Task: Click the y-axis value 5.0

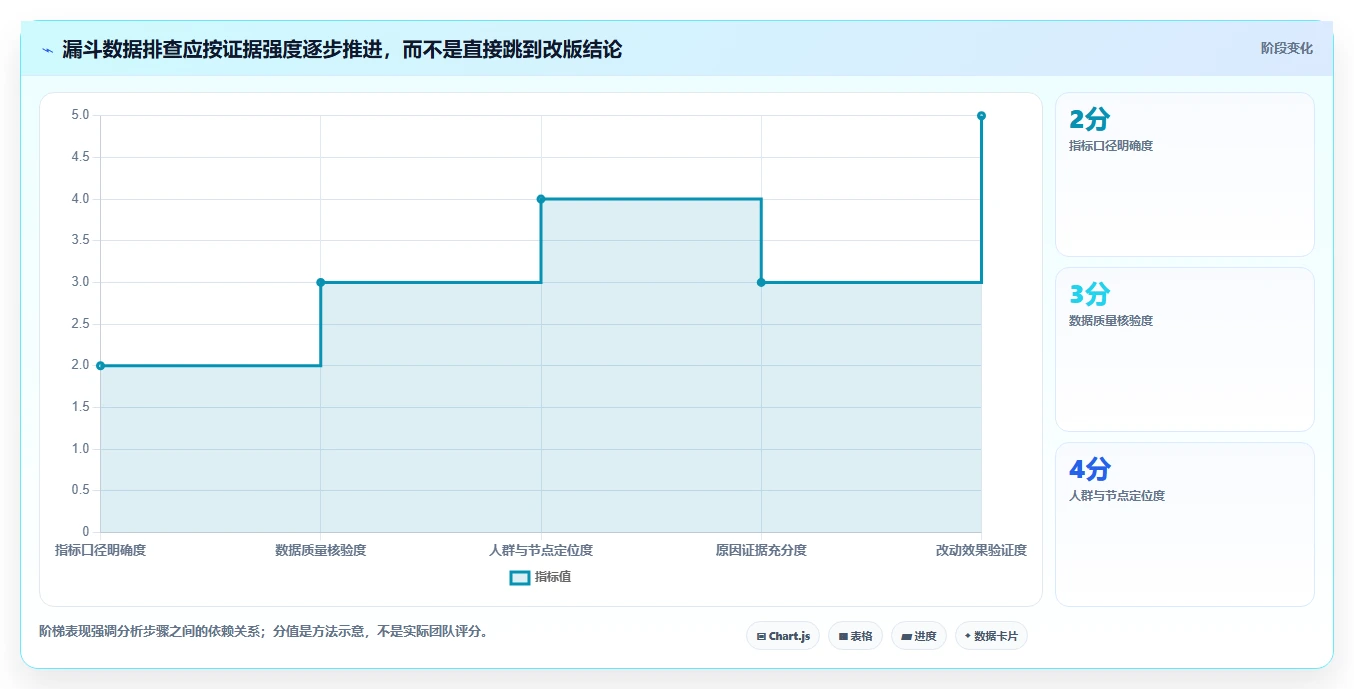Action: point(80,115)
